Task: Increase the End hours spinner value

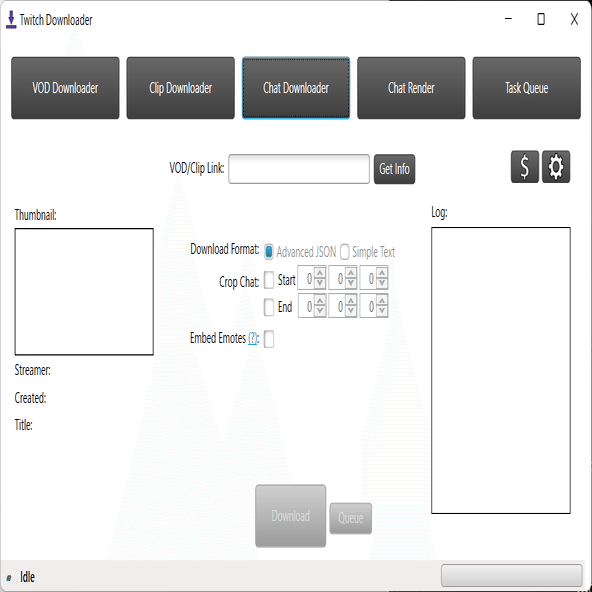Action: tap(320, 300)
